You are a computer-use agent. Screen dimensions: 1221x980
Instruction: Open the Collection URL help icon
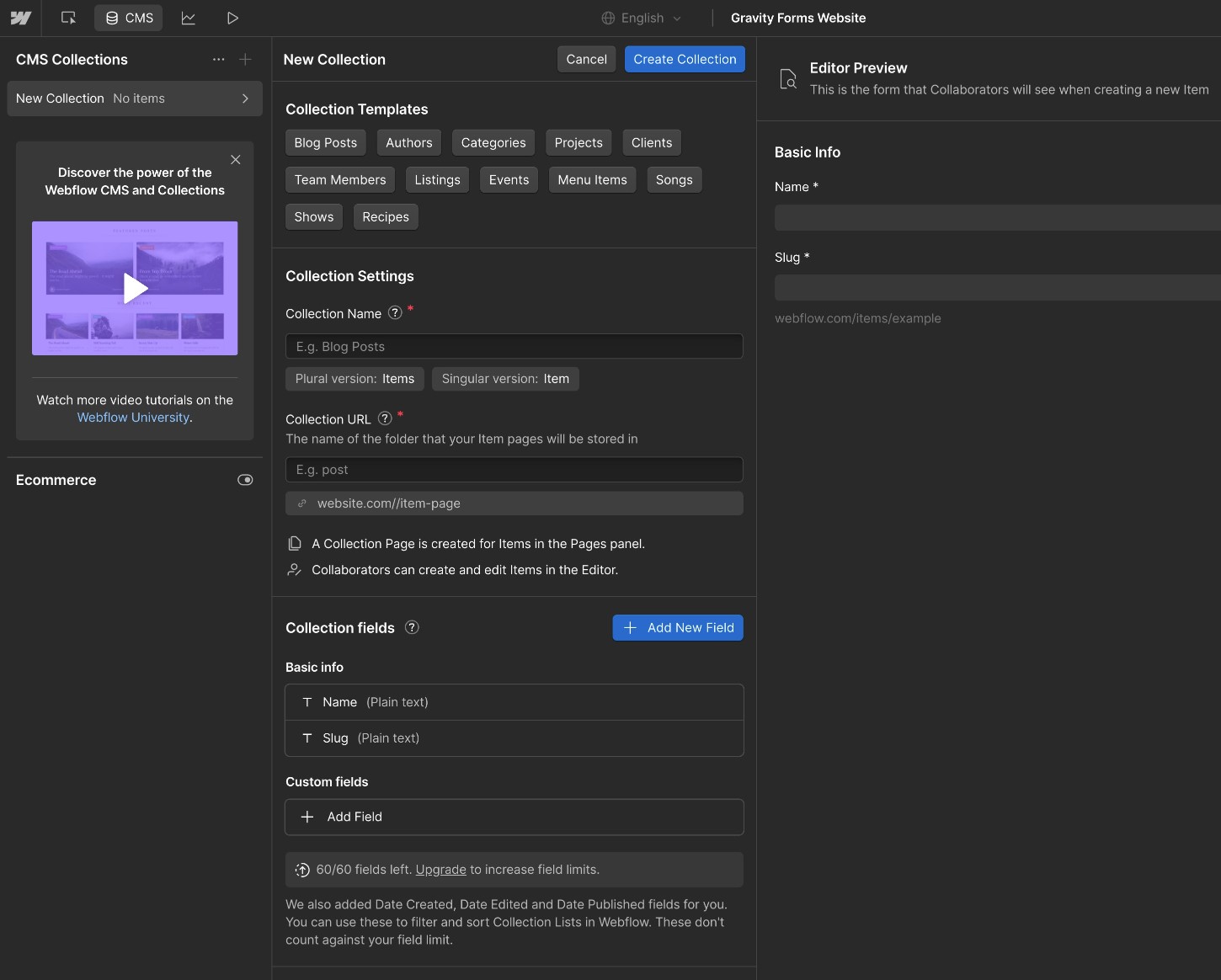pos(385,418)
